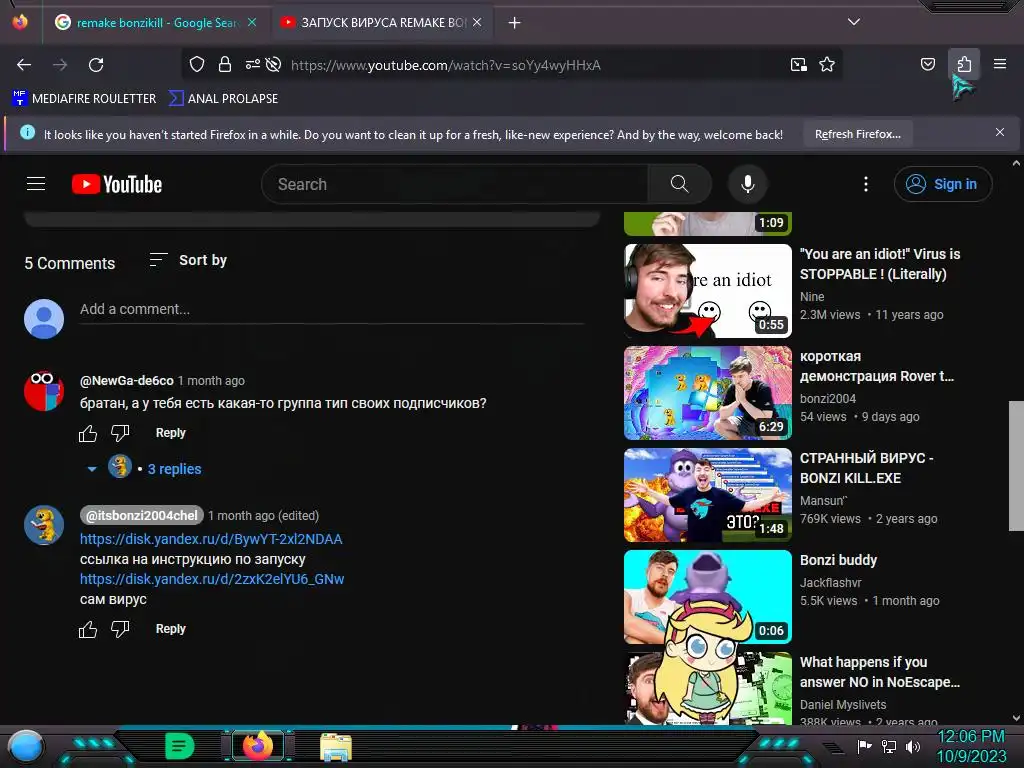Click the volume speaker tray icon
1024x768 pixels.
tap(913, 746)
